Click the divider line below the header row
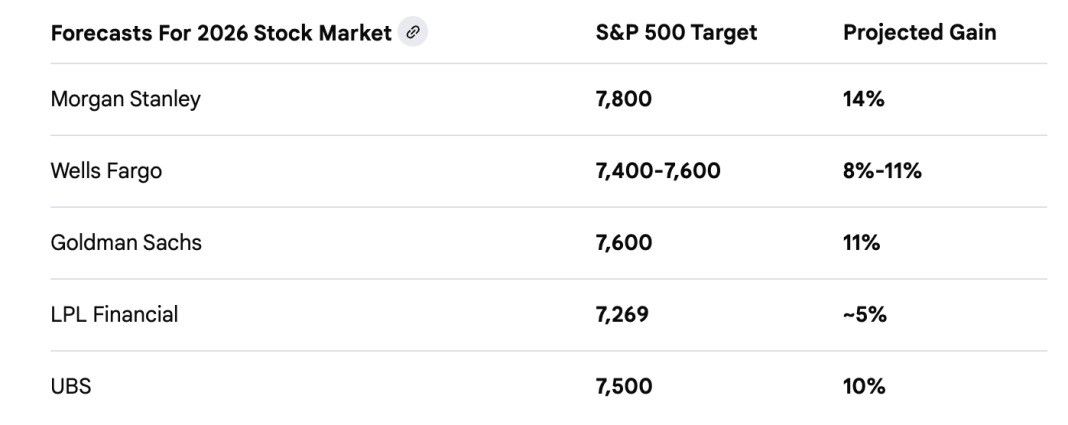The width and height of the screenshot is (1068, 425). click(x=548, y=64)
